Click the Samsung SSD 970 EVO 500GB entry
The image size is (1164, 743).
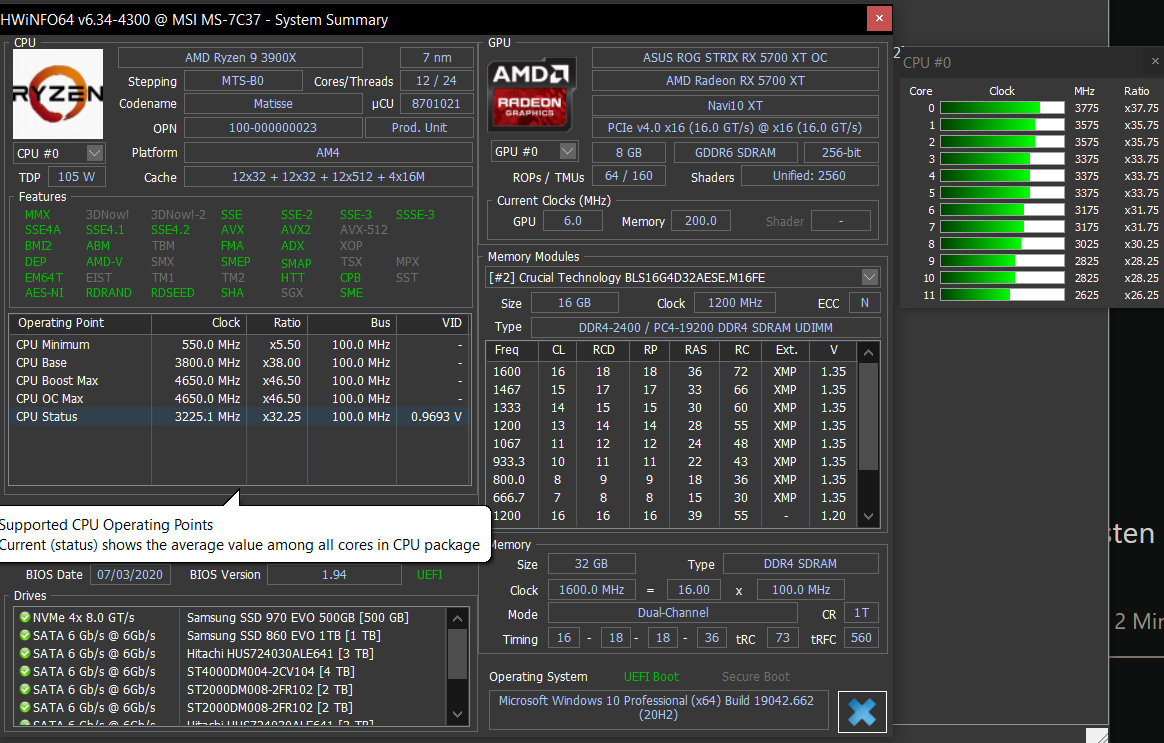tap(297, 617)
